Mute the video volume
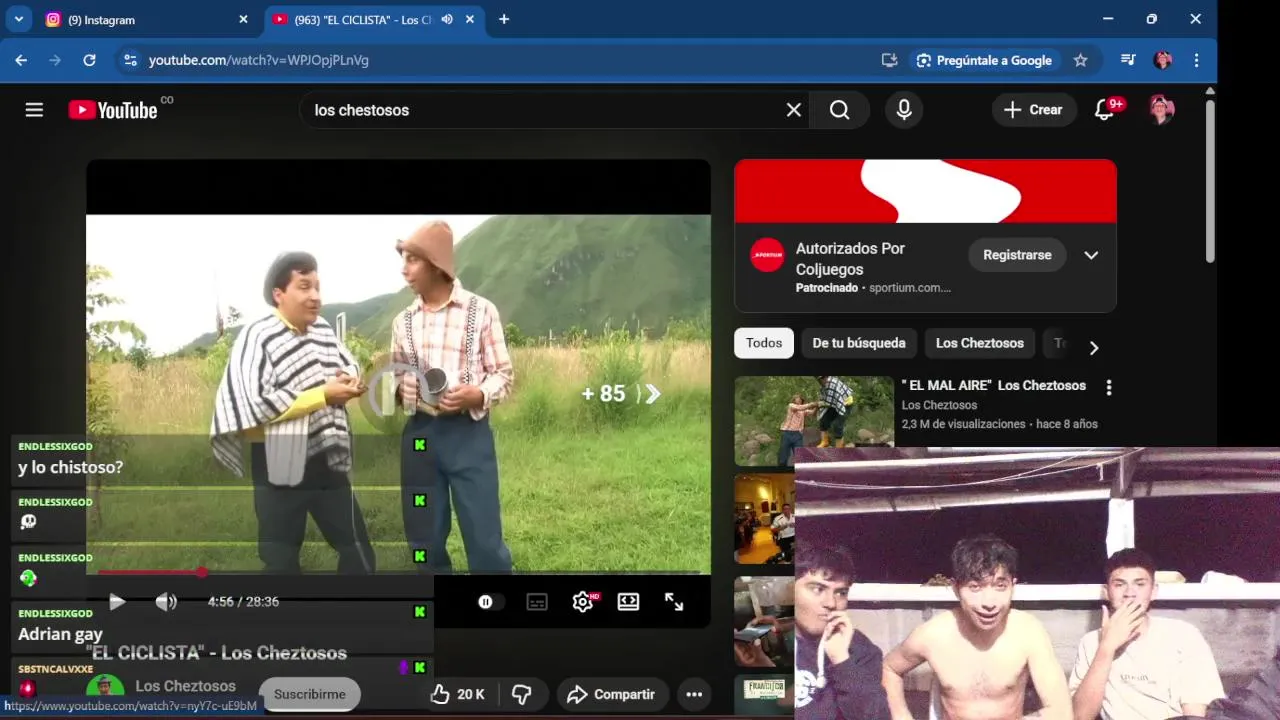The image size is (1280, 720). [166, 601]
